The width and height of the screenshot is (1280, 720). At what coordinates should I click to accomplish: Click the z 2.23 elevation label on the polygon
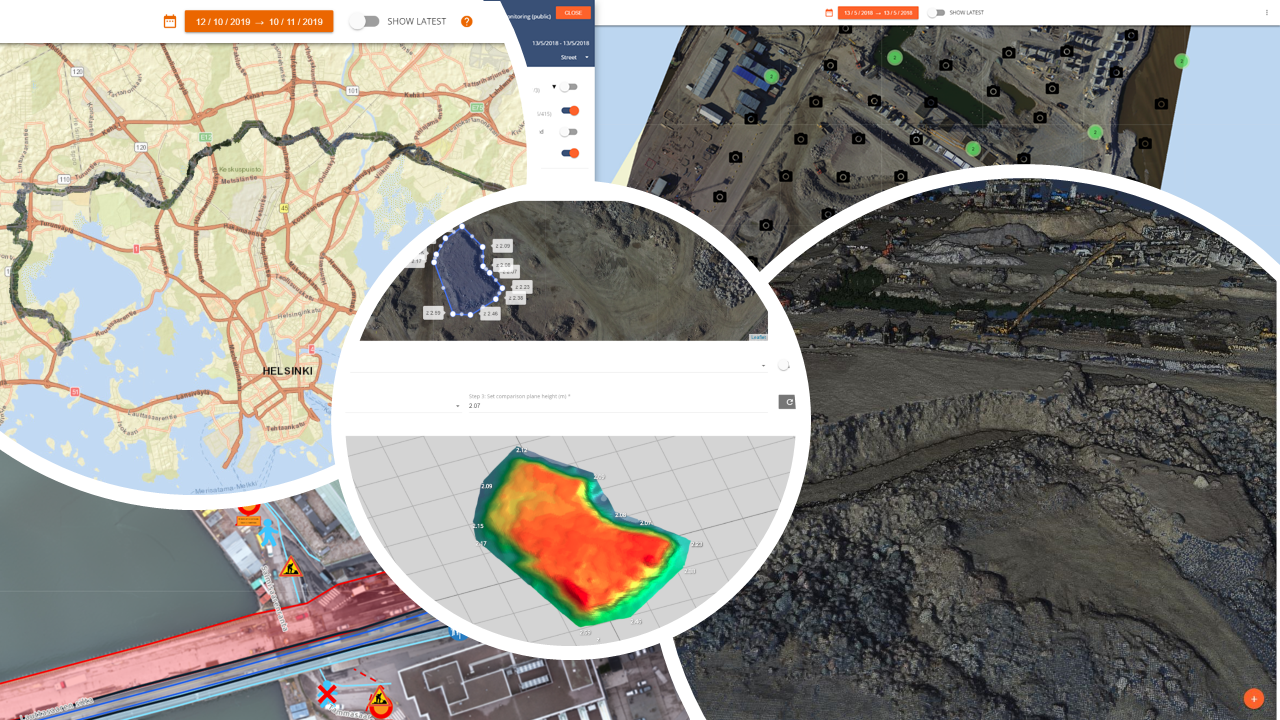(520, 287)
